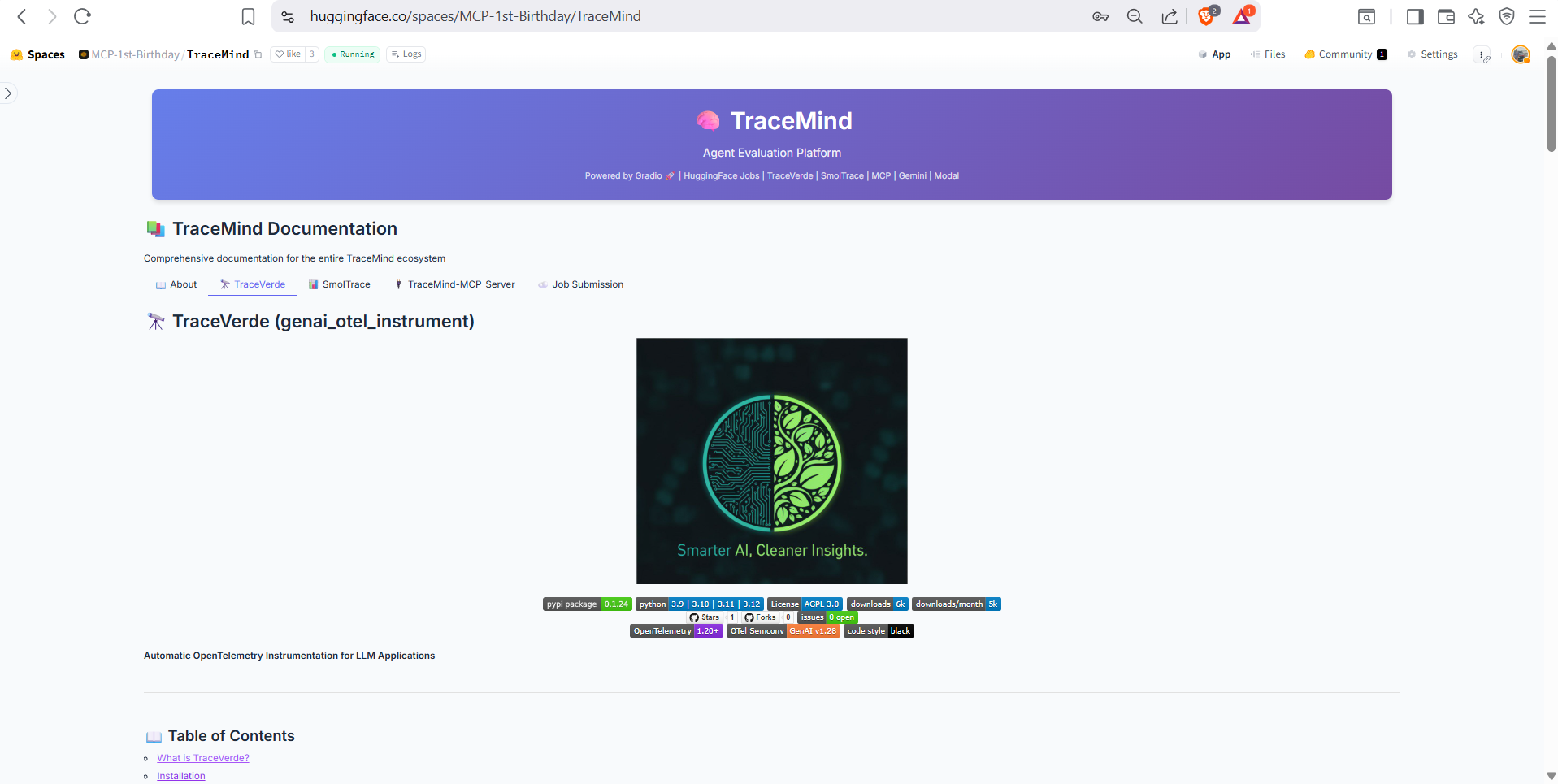Open the tab search icon
This screenshot has width=1558, height=784.
point(1367,16)
